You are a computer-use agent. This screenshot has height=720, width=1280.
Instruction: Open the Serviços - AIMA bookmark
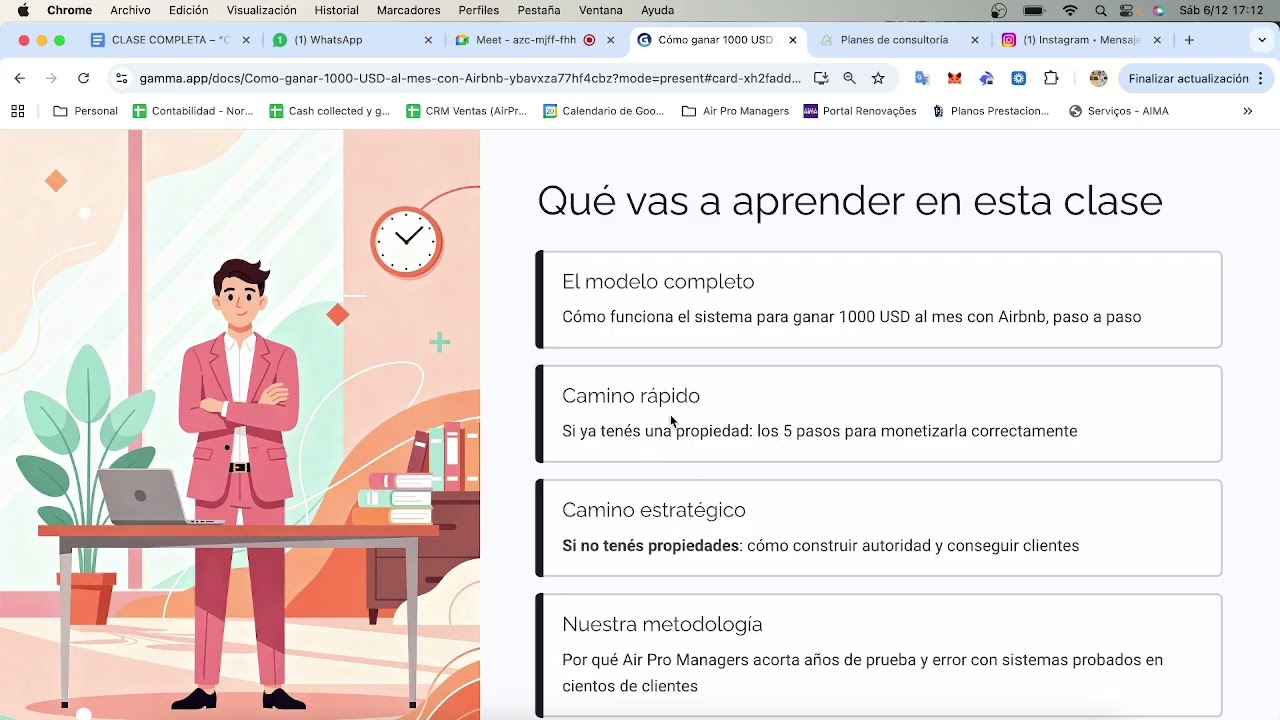click(1118, 111)
